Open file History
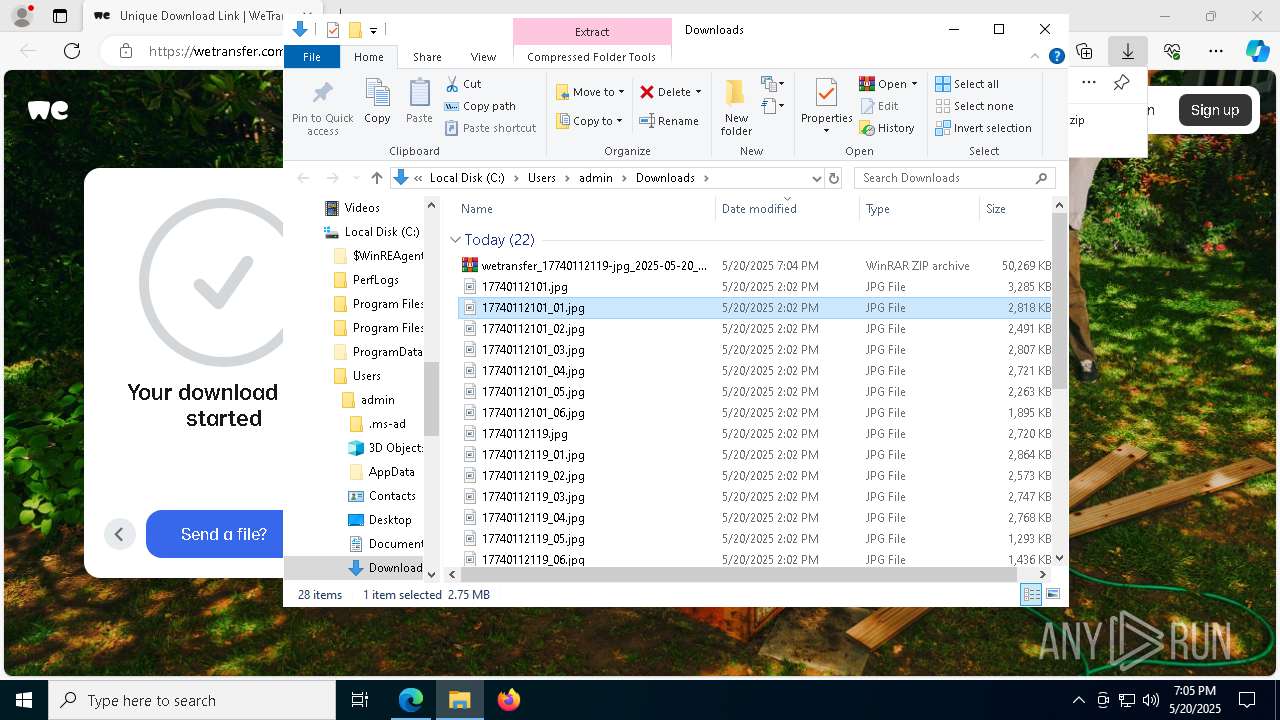1280x720 pixels. click(887, 128)
